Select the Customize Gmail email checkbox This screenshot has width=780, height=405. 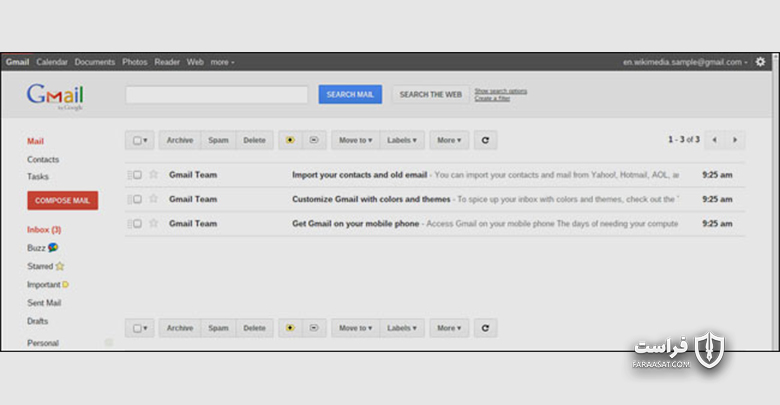click(137, 199)
